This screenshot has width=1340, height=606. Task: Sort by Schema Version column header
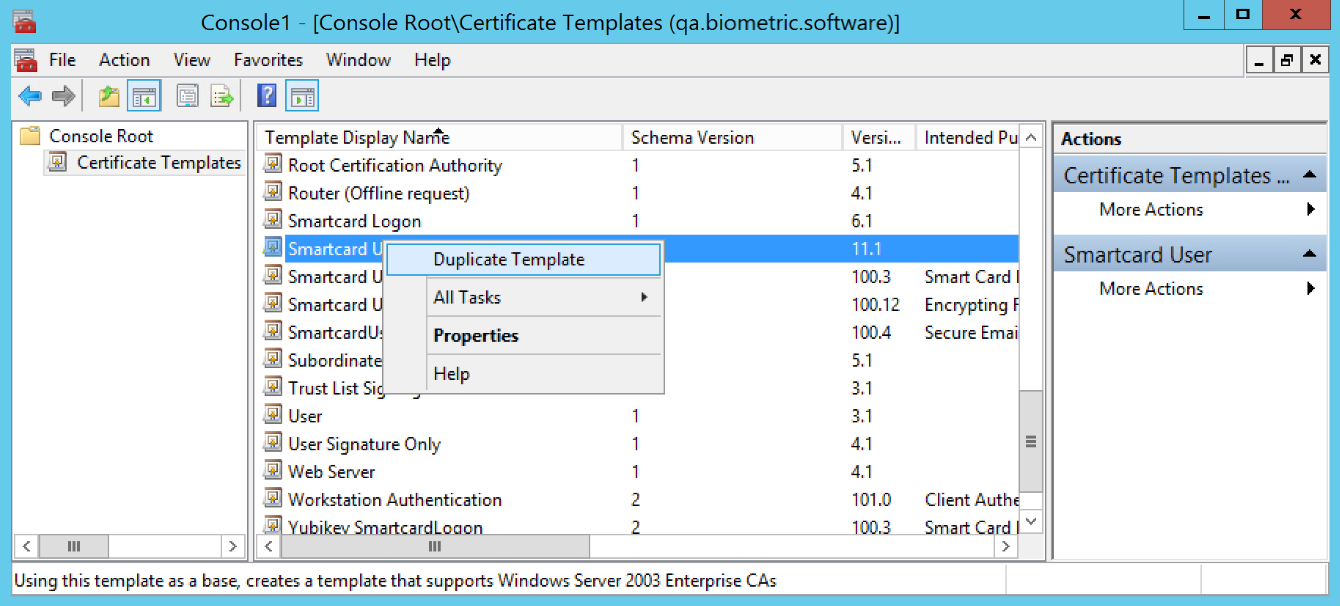tap(692, 138)
